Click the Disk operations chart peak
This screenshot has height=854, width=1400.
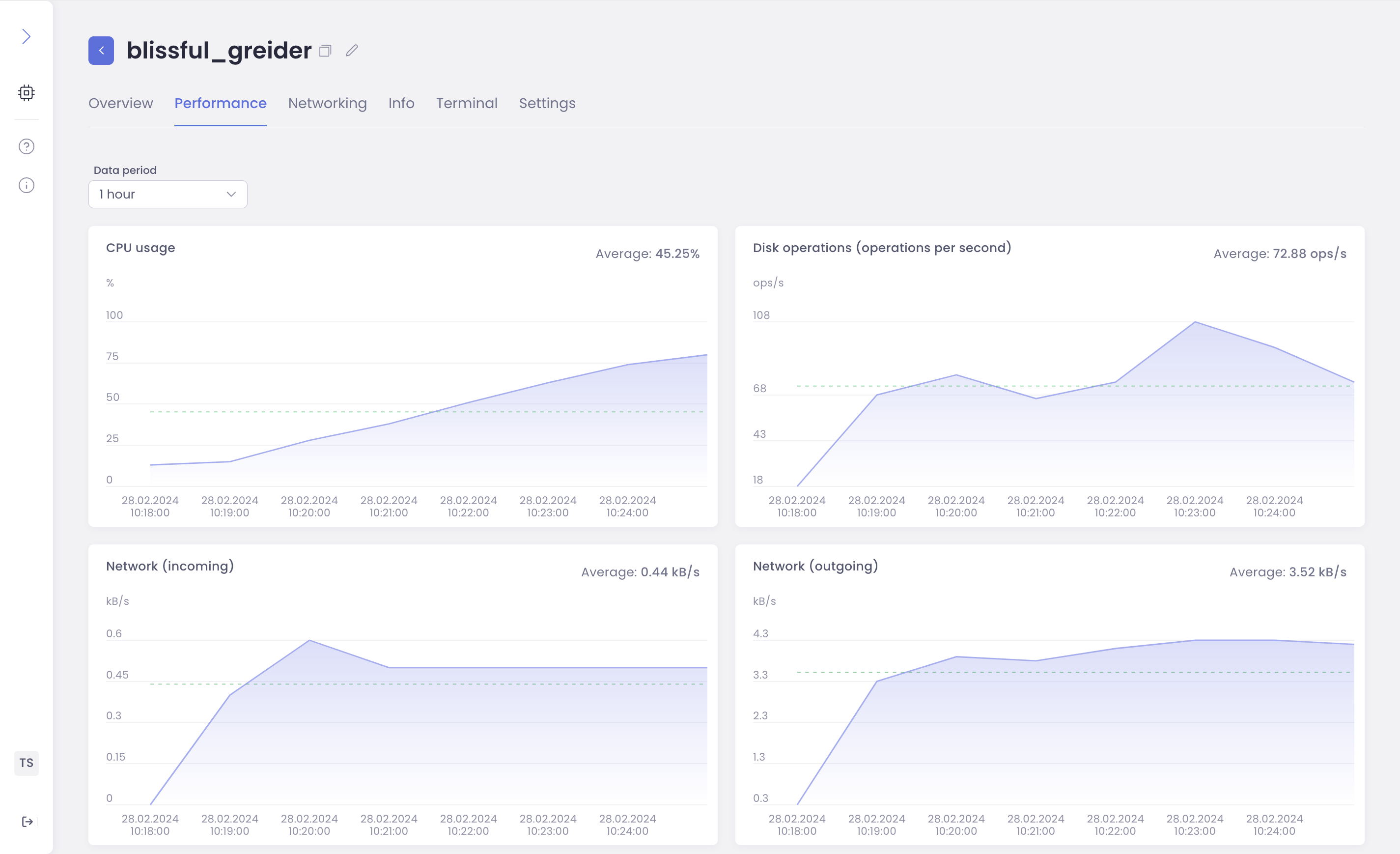point(1195,321)
